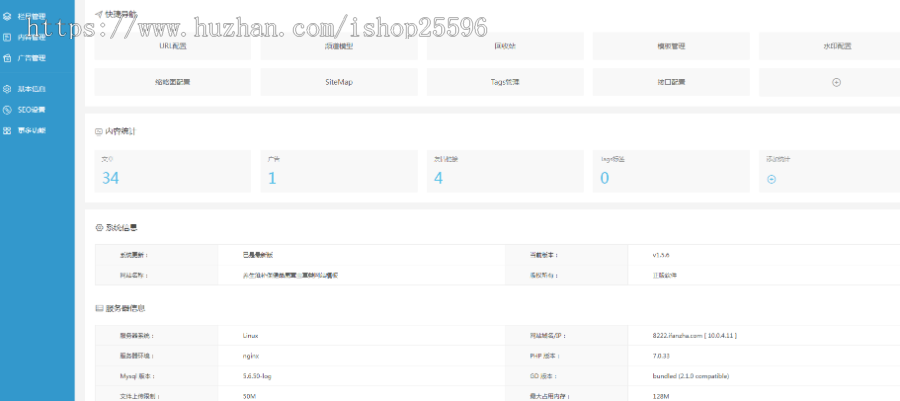Open the URL配置 shortcut
Screen dimensions: 900x401
(173, 46)
